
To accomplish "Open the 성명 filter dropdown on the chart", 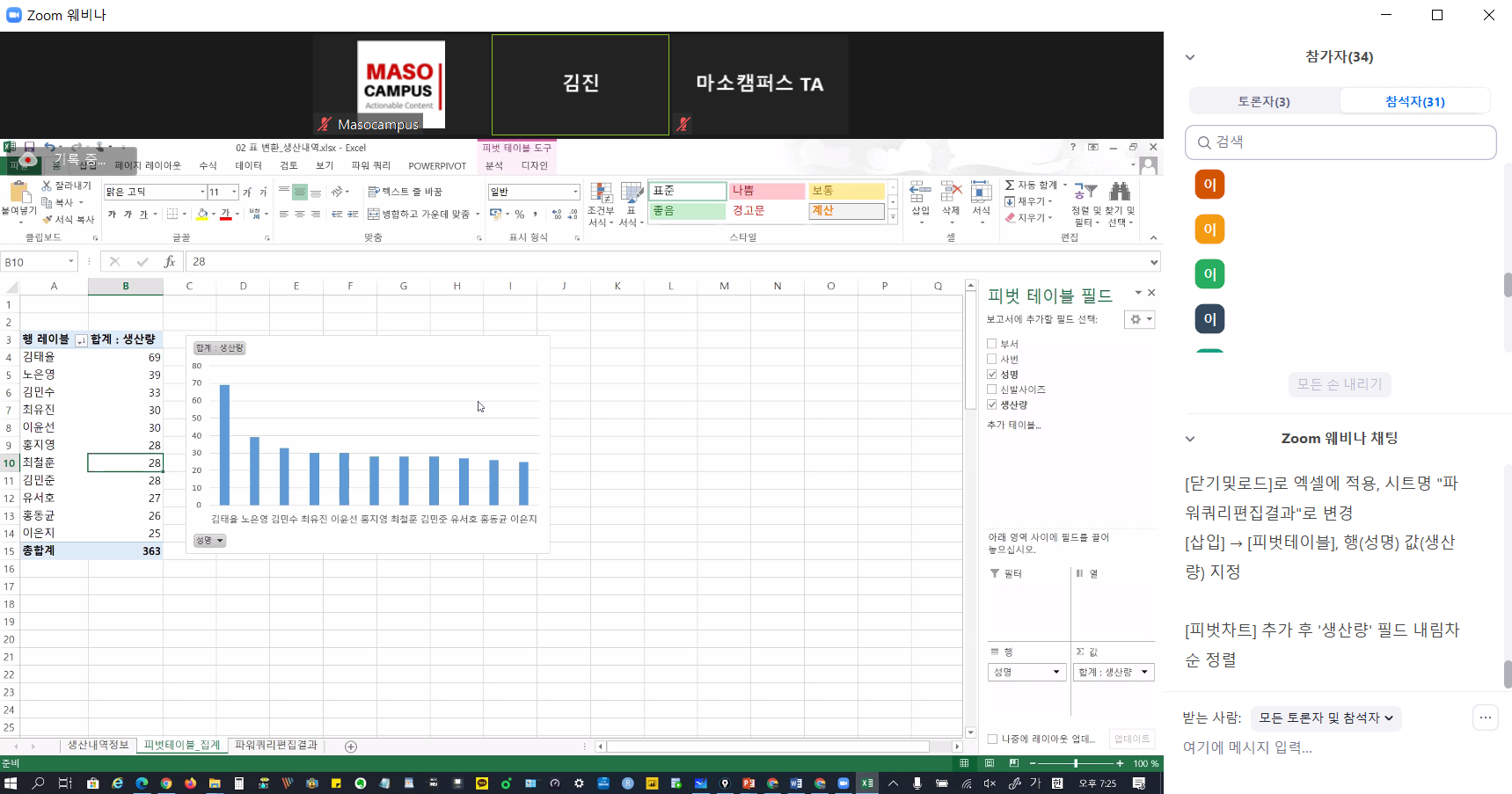I will tap(209, 541).
